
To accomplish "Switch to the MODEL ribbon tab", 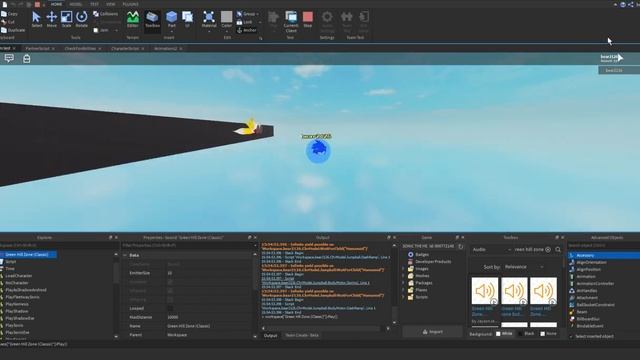I will [x=76, y=4].
